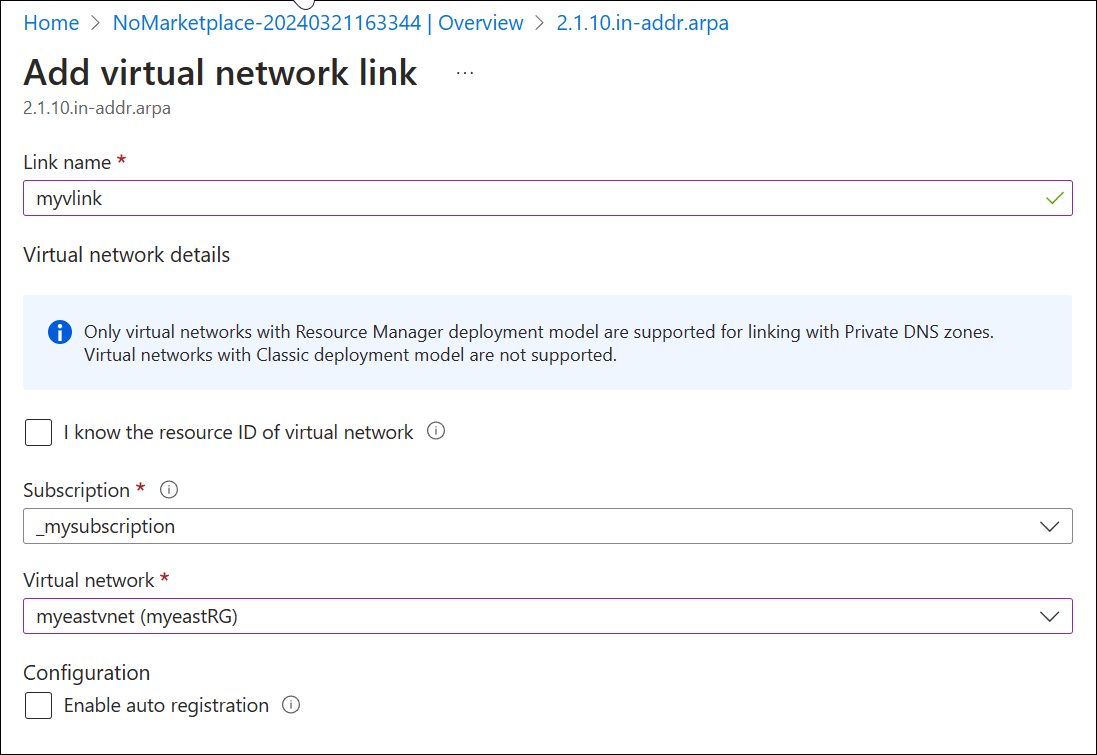Open NoMarketplace-20240321163344 Overview breadcrumb
1097x755 pixels.
coord(318,23)
